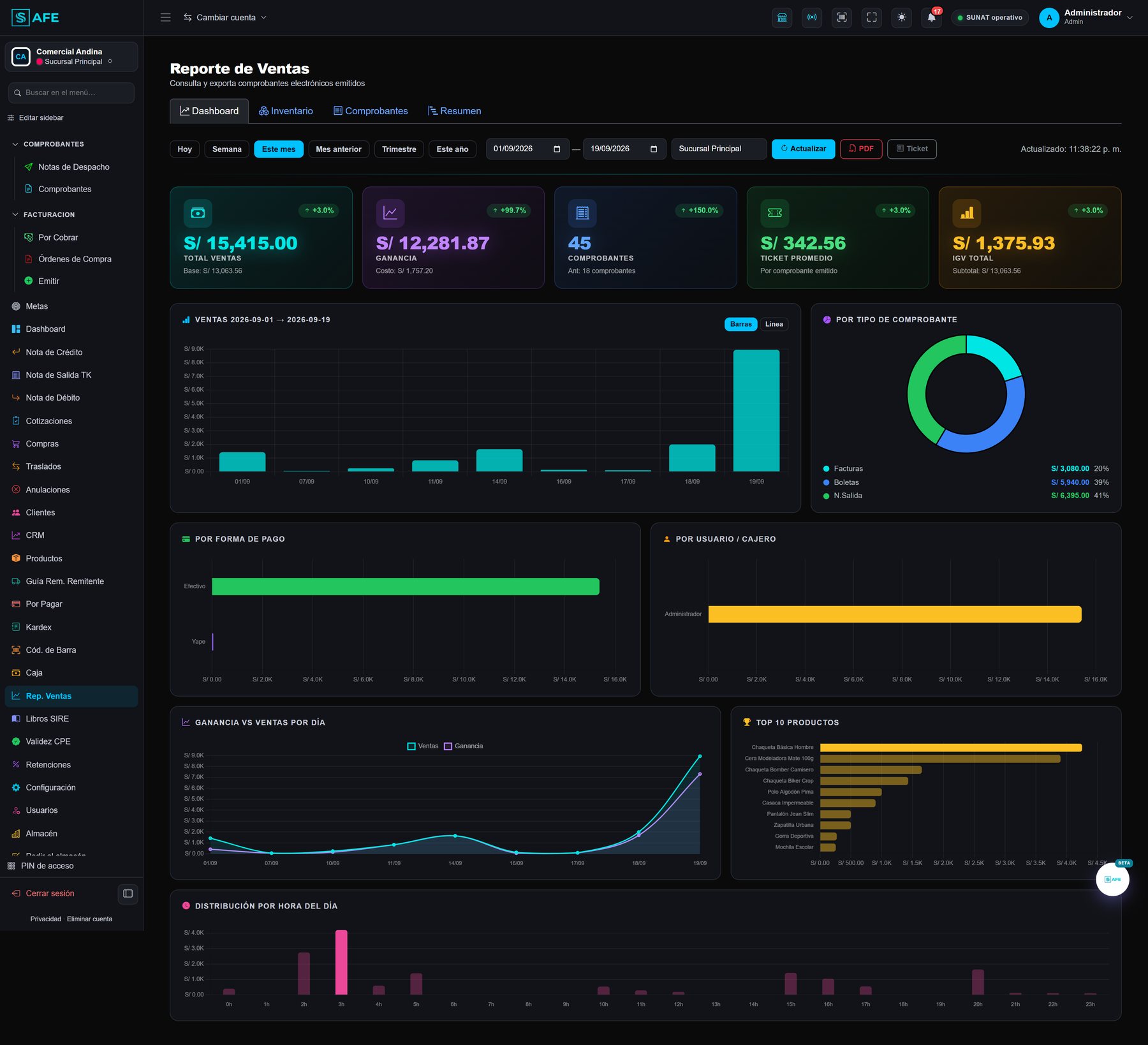Click the Ticket button
The image size is (1148, 1045).
point(912,149)
